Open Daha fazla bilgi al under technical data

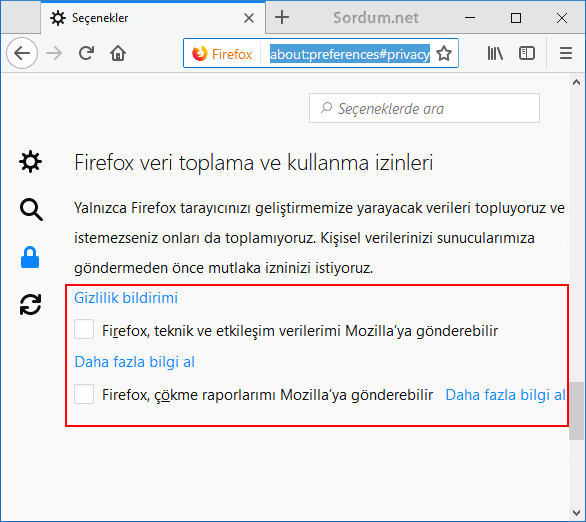(135, 362)
